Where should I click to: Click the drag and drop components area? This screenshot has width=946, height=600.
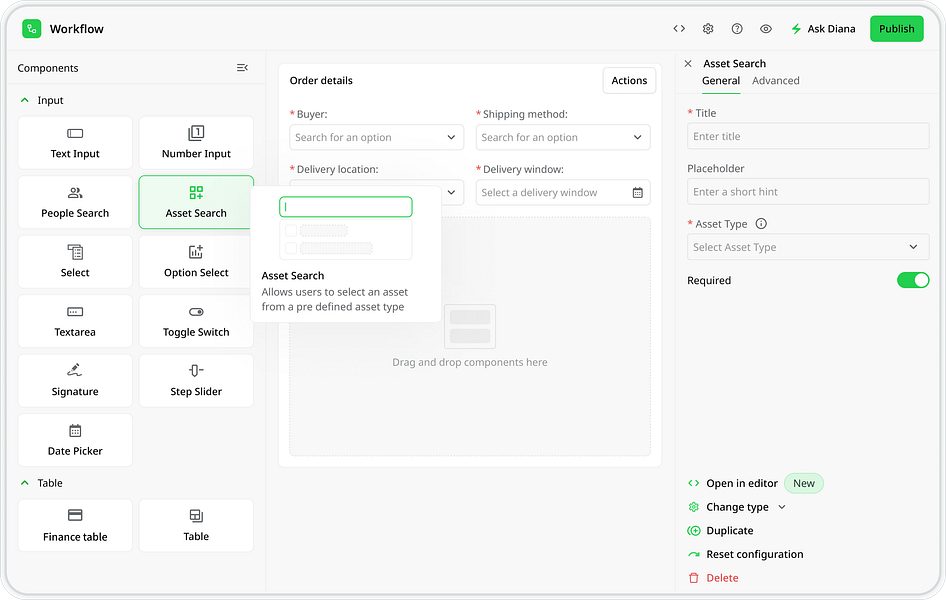470,336
